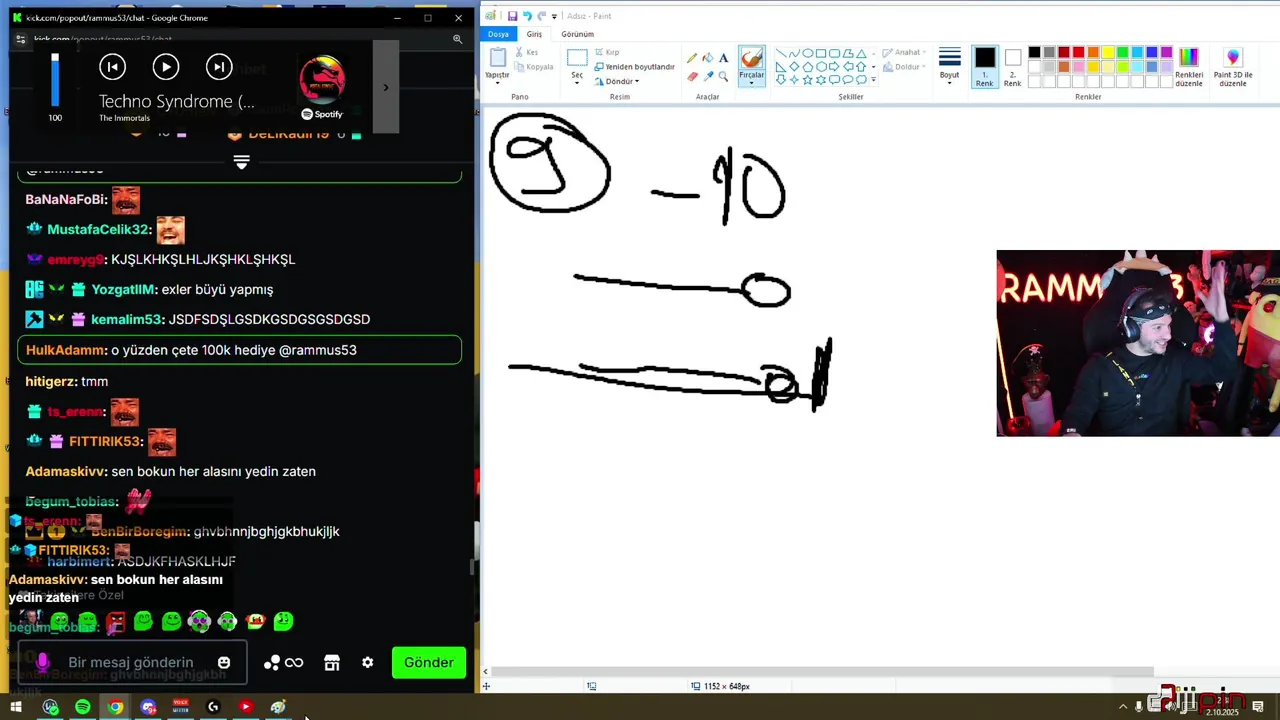Expand the Fırçalar brushes dropdown arrow
Viewport: 1280px width, 720px height.
coord(751,82)
